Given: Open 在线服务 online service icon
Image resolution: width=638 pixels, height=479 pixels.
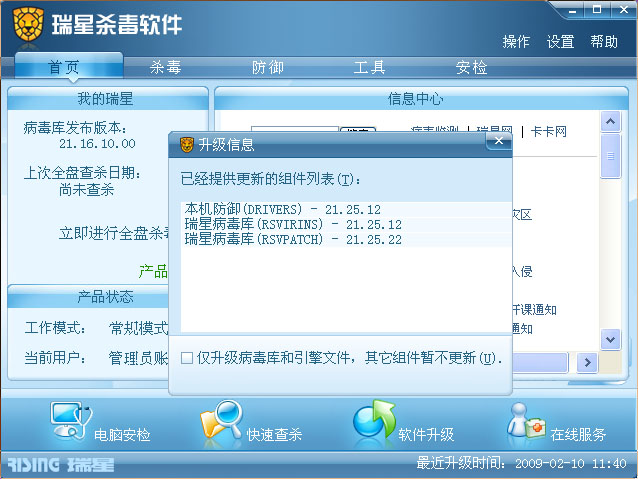Looking at the screenshot, I should [x=526, y=421].
